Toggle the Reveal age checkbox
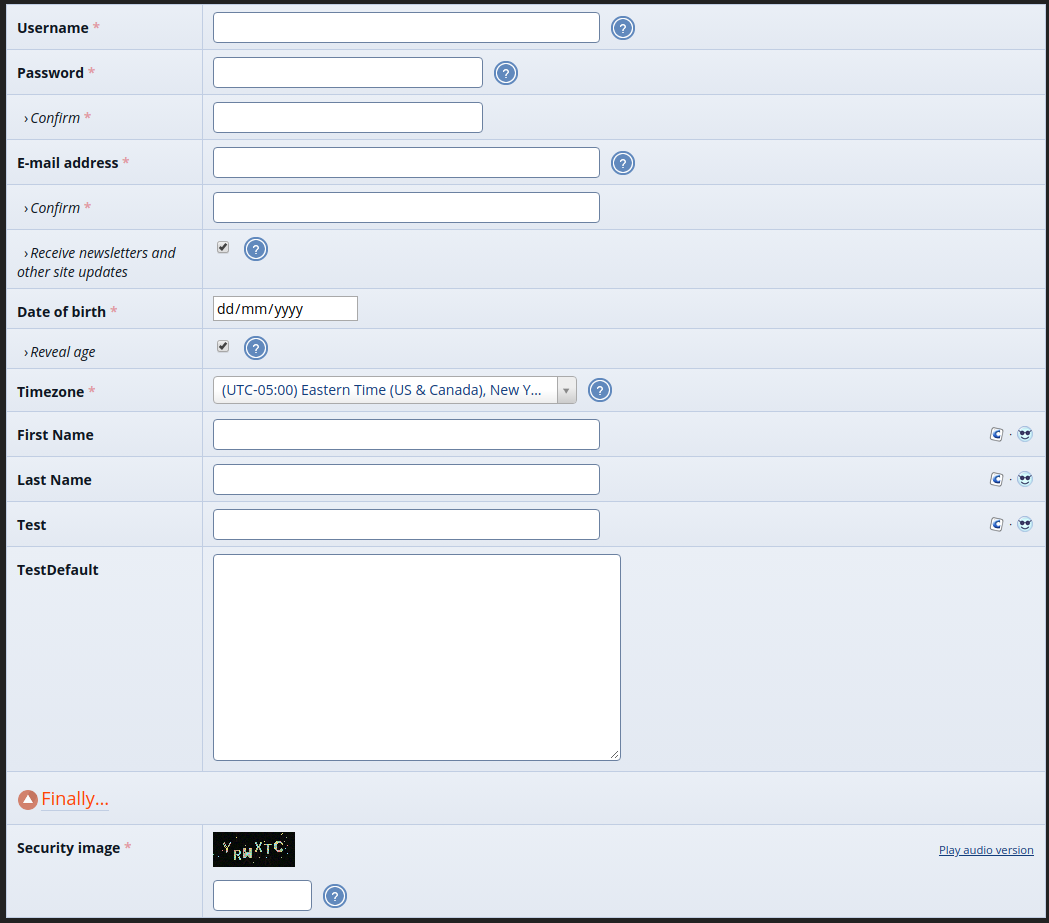The width and height of the screenshot is (1049, 923). tap(223, 346)
